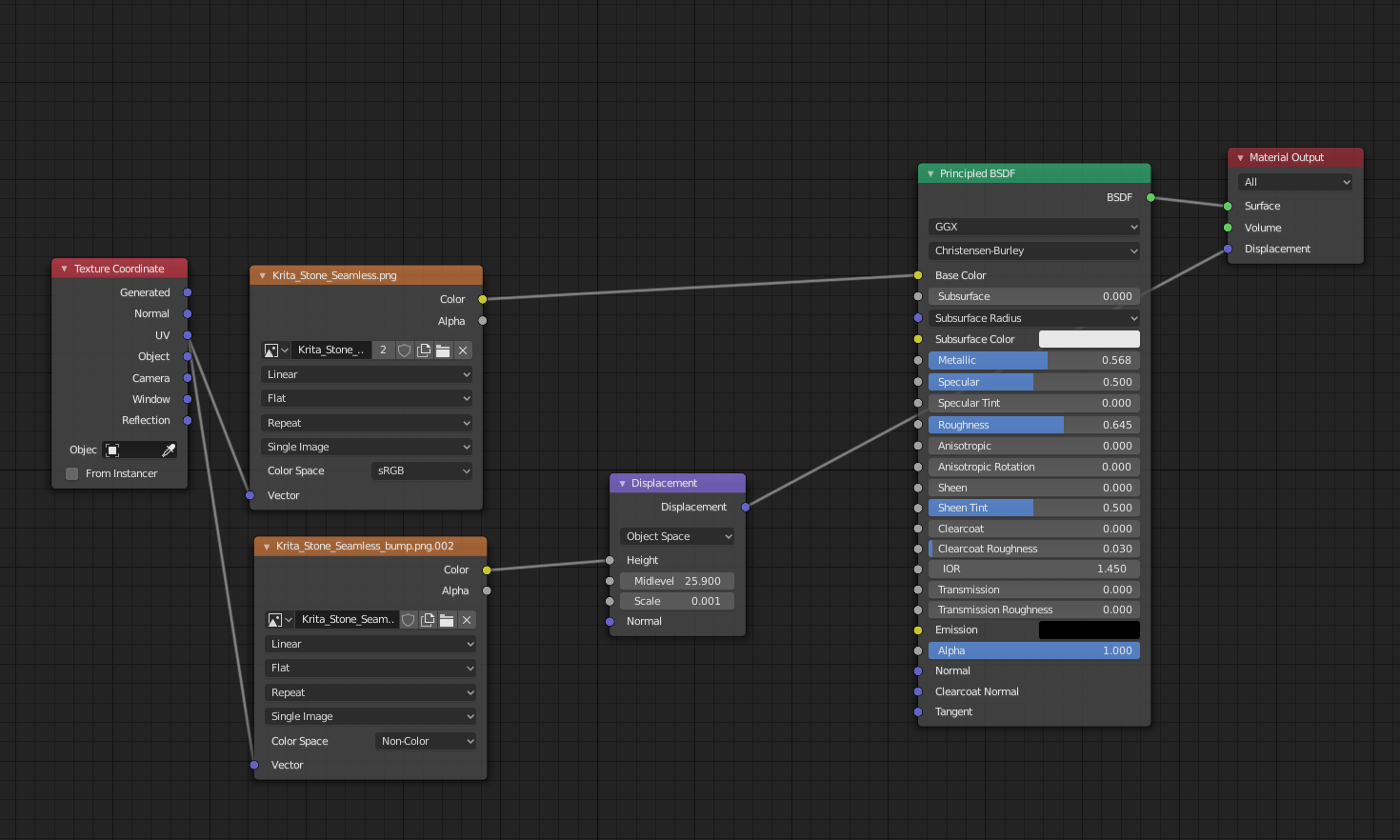The width and height of the screenshot is (1400, 840).
Task: Click user count 2 in Krita_Stone_Seamless.png node
Action: 383,350
